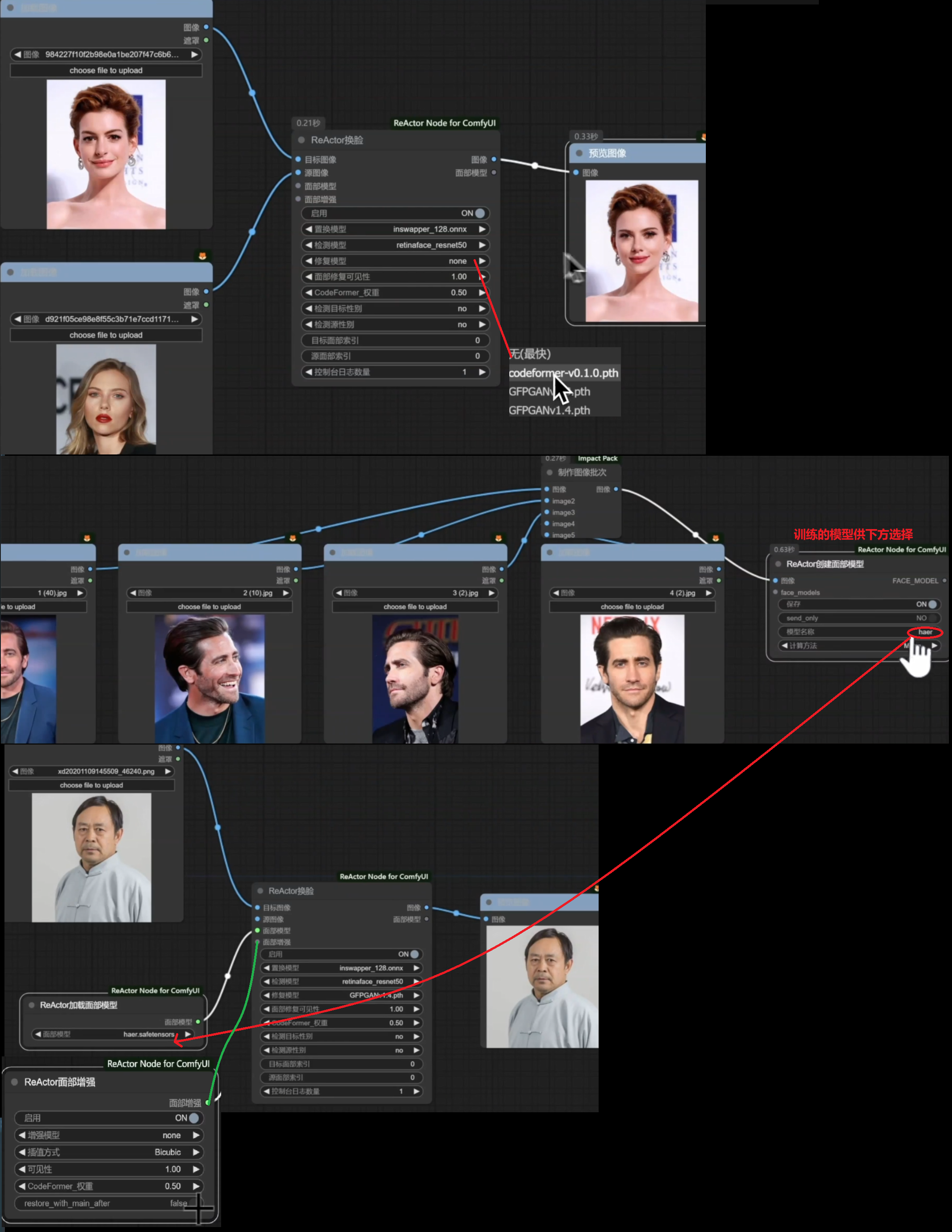Viewport: 952px width, 1232px height.
Task: Select codeformer-v0.1.0.pth from list
Action: click(x=563, y=373)
